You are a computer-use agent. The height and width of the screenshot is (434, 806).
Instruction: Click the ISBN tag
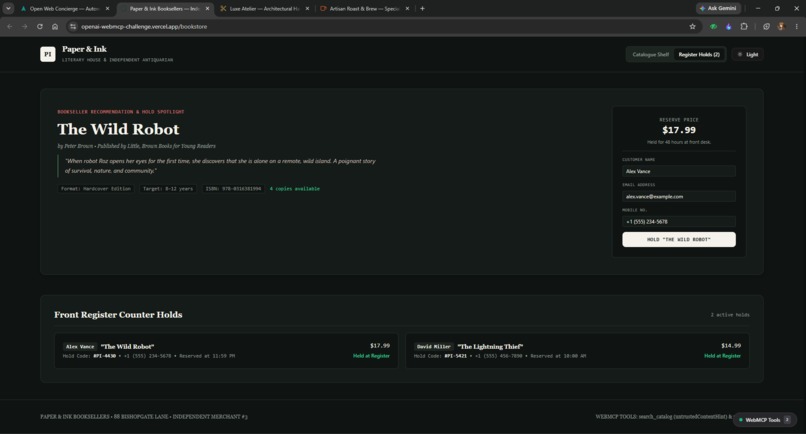pos(233,189)
